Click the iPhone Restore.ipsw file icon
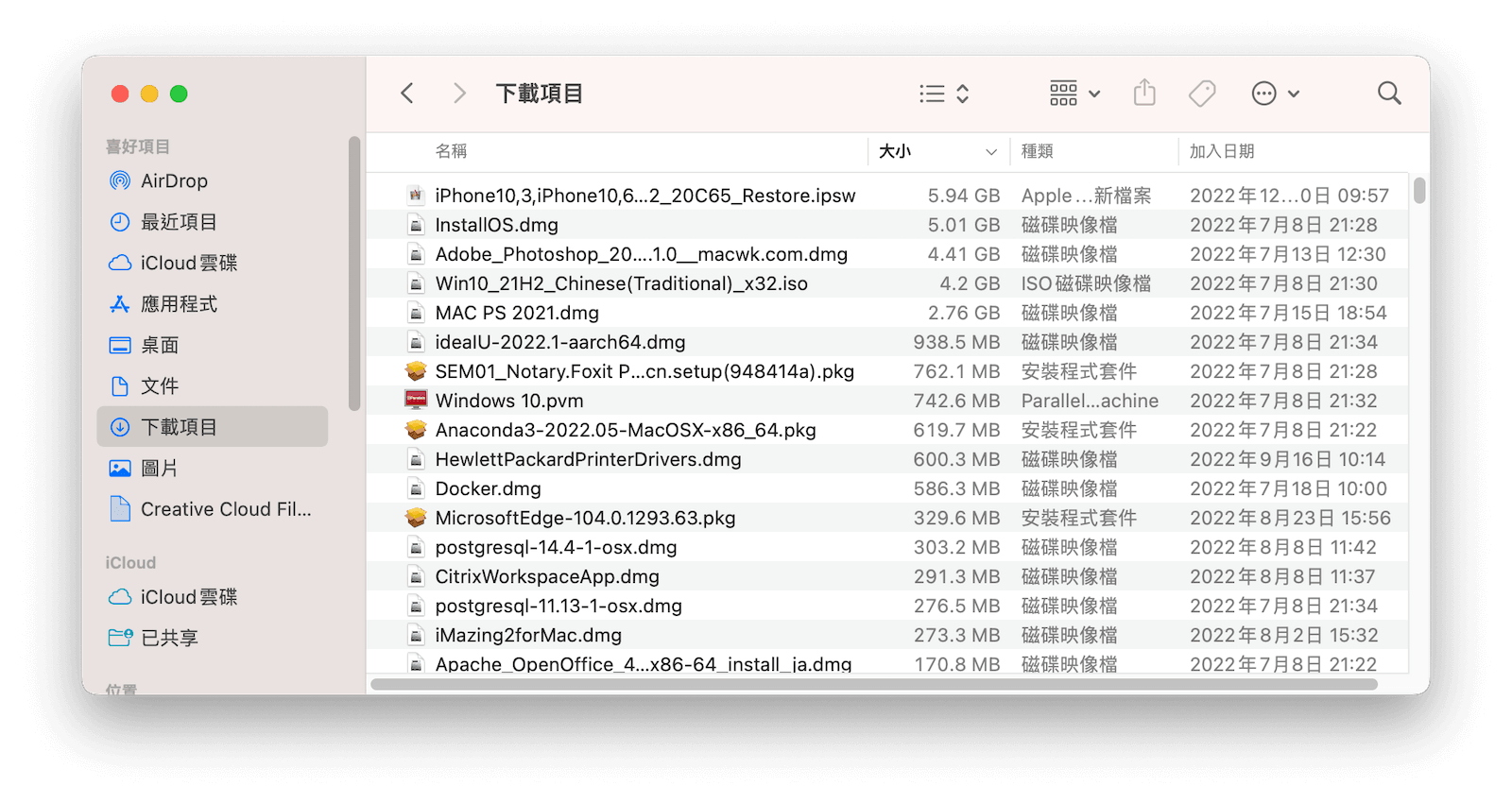The width and height of the screenshot is (1512, 803). coord(416,196)
